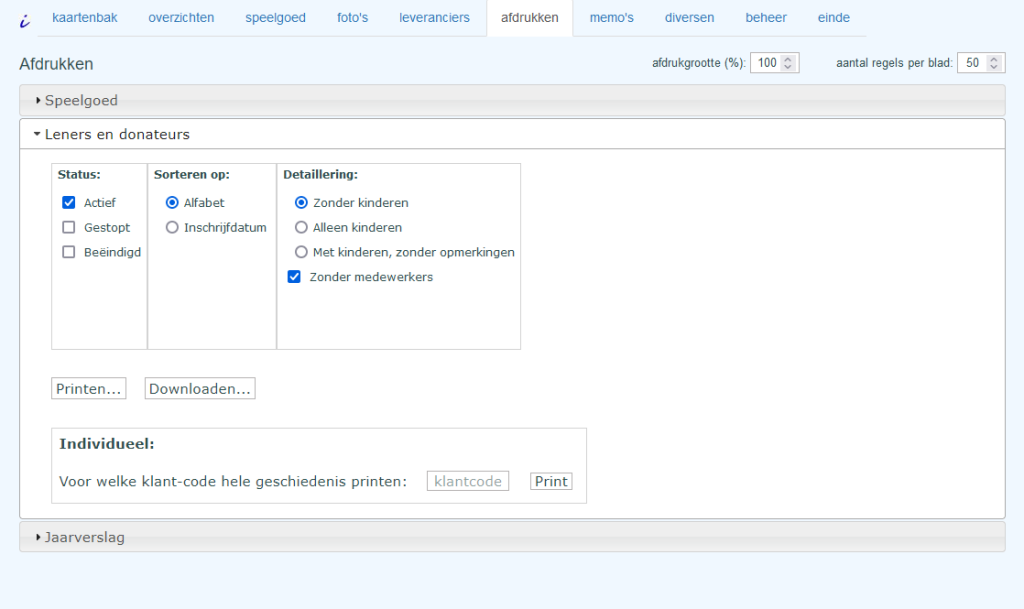Open the leveranciers tab
The height and width of the screenshot is (609, 1024).
(434, 18)
